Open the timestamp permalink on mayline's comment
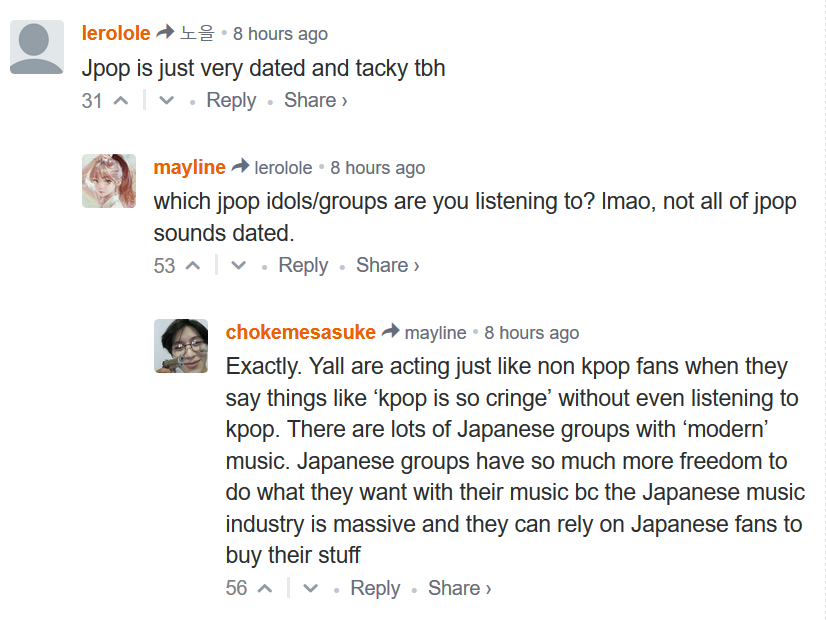Image resolution: width=826 pixels, height=620 pixels. click(x=377, y=168)
